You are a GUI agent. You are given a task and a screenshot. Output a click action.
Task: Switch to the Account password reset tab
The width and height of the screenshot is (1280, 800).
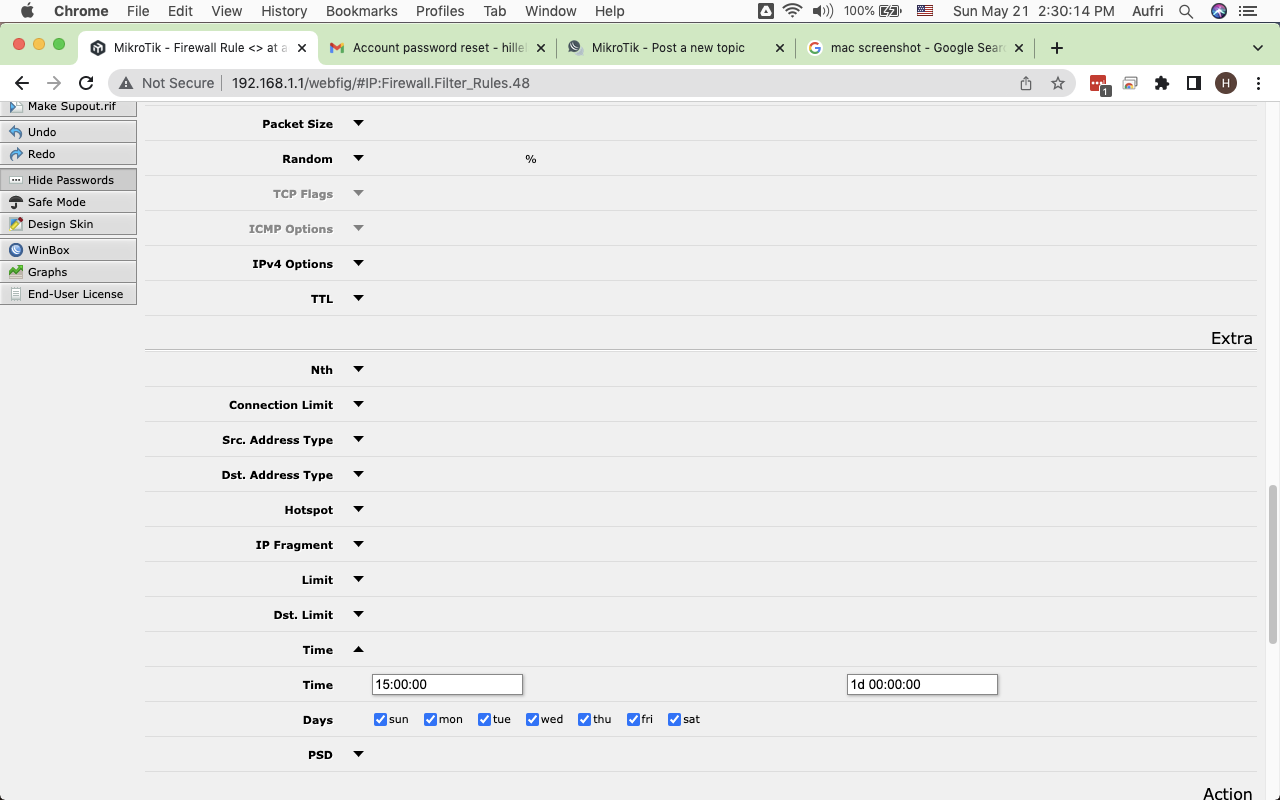[x=436, y=48]
